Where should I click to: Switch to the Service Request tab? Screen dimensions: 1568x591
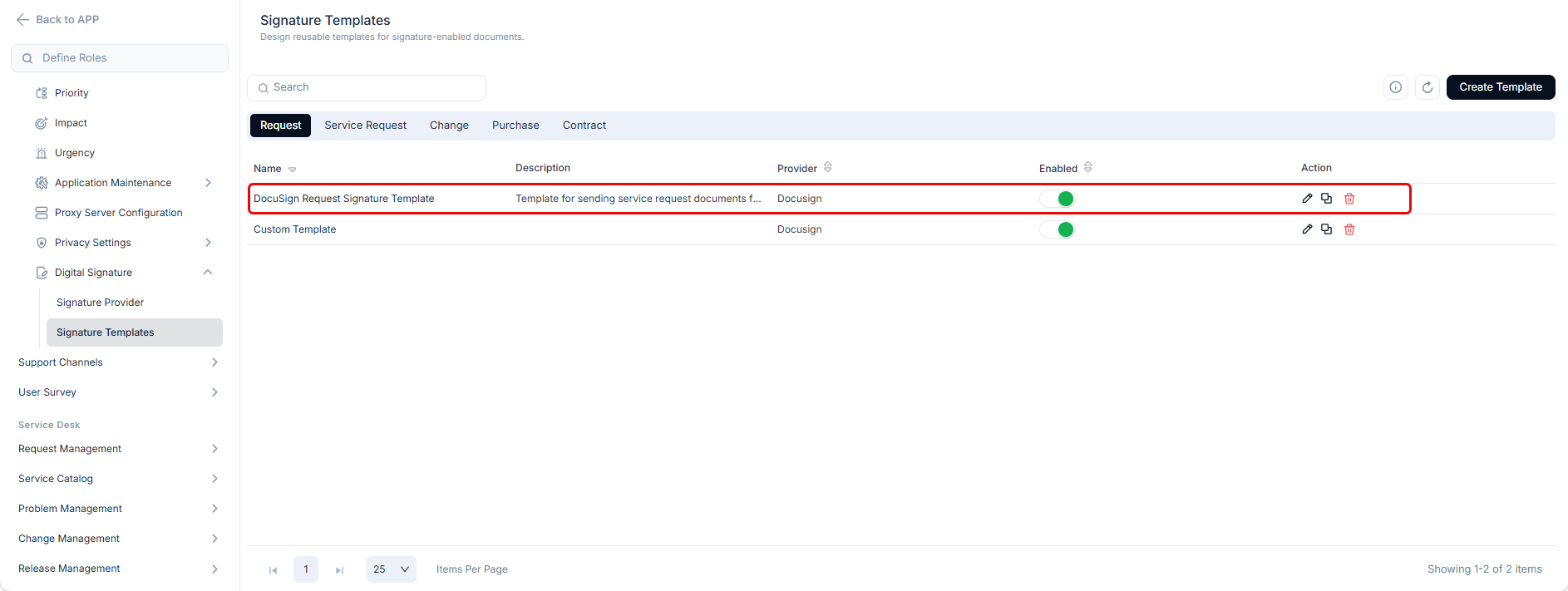pos(366,126)
